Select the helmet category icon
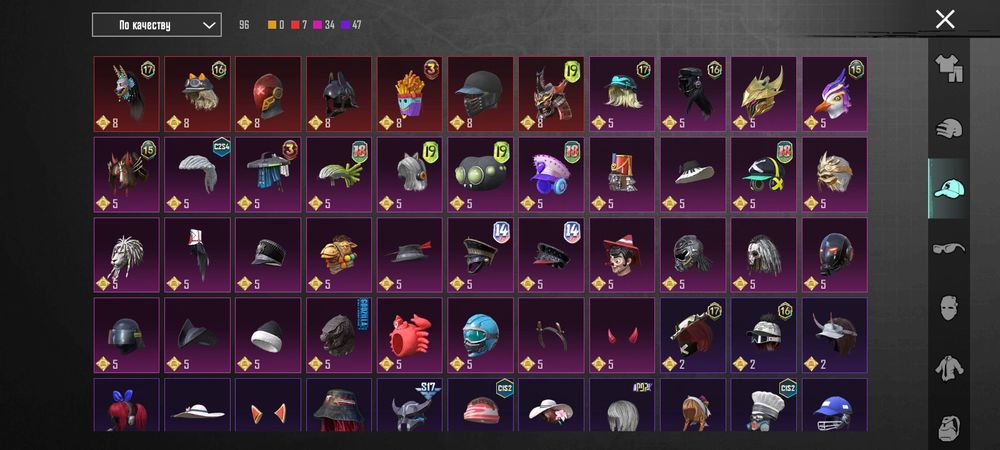Screen dimensions: 1000x450 coord(948,128)
